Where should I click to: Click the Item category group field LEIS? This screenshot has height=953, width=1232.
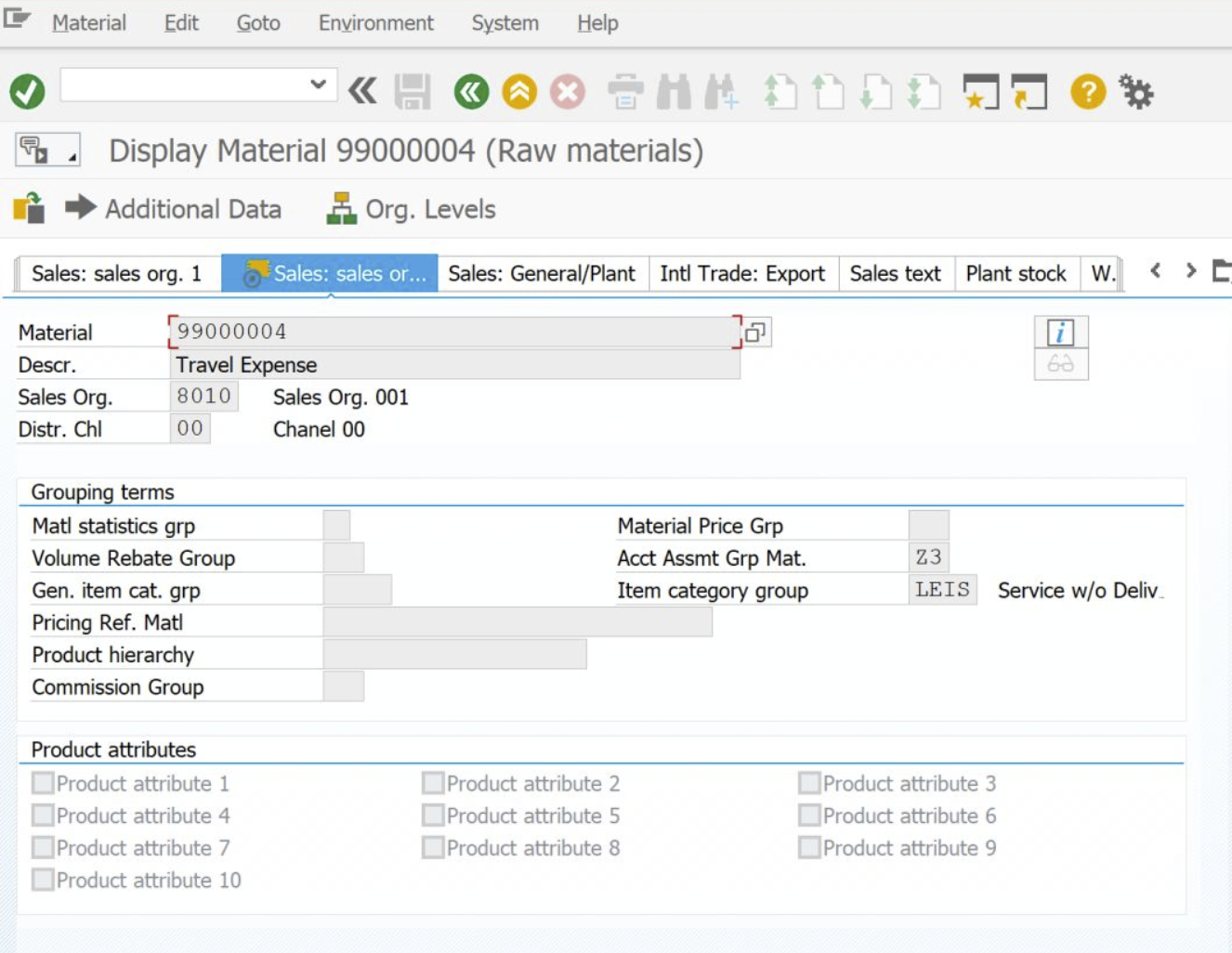coord(942,590)
